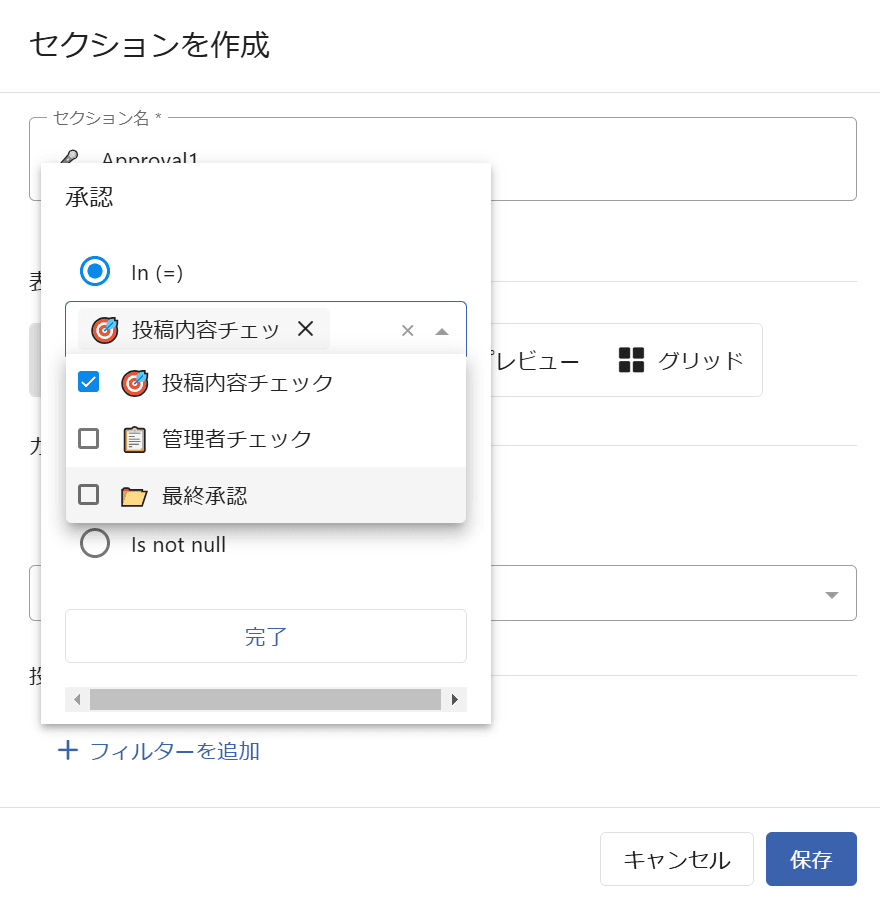Choose the Is not null radio option
The image size is (880, 897).
[x=95, y=544]
